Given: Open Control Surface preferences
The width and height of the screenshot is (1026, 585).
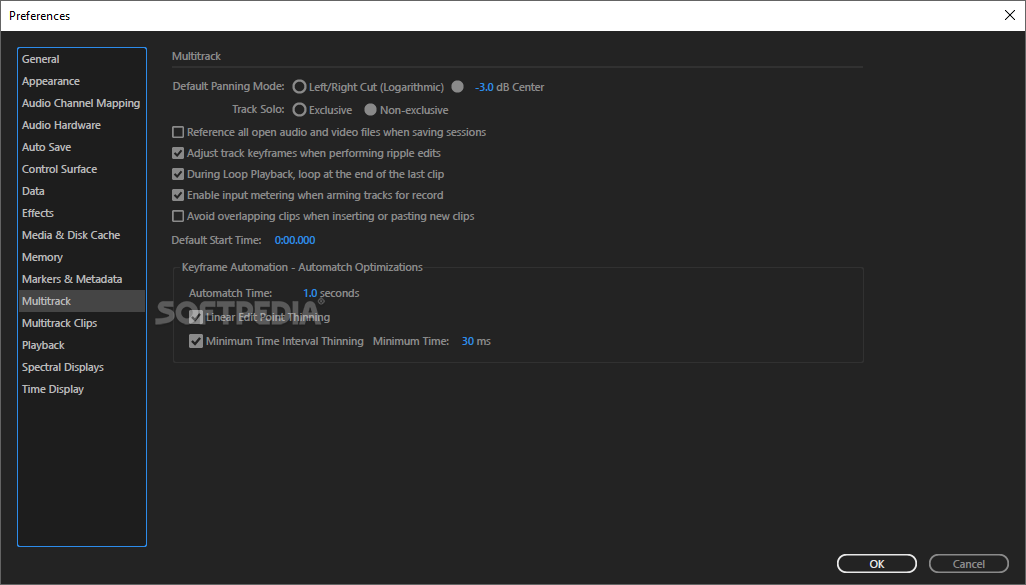Looking at the screenshot, I should [x=82, y=169].
